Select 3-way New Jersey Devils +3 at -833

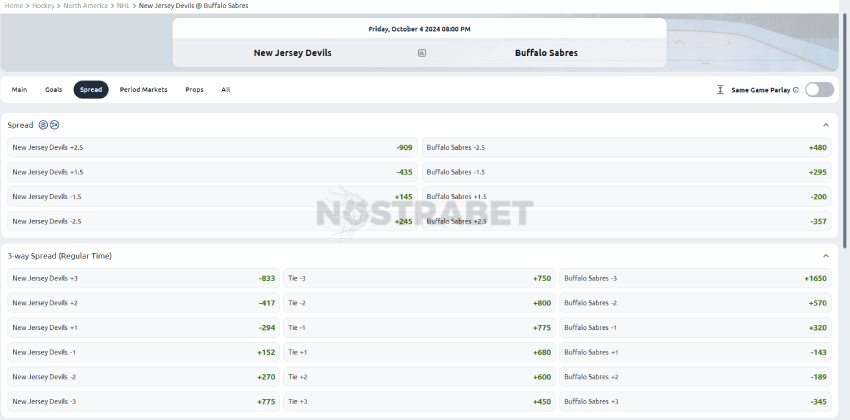click(x=144, y=279)
